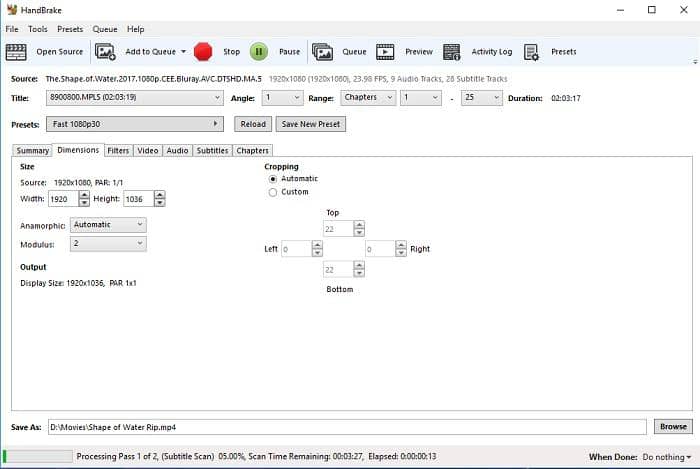700x469 pixels.
Task: Click the Right crop stepper
Action: 401,249
